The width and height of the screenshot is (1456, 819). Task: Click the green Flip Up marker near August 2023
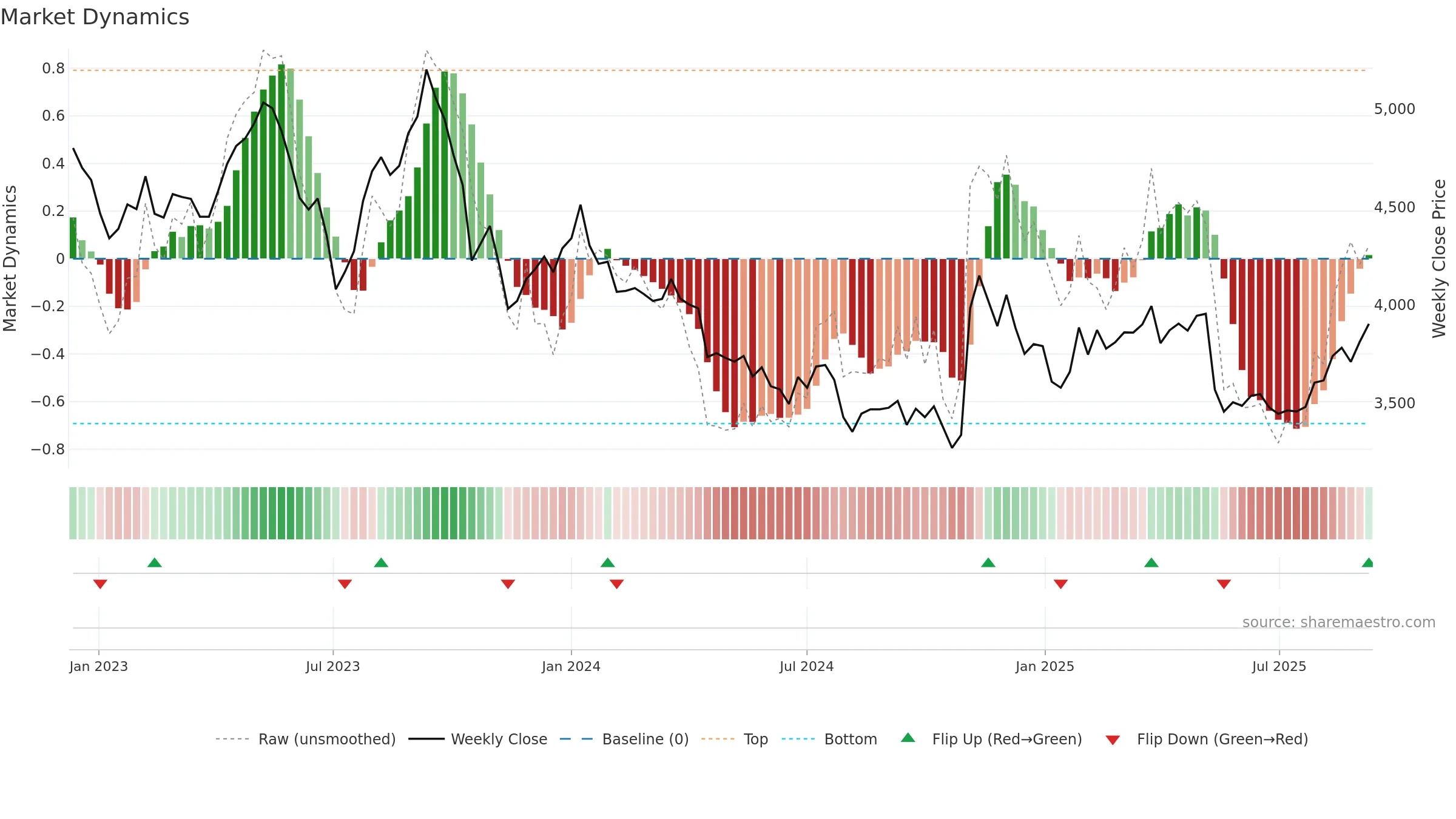coord(381,562)
